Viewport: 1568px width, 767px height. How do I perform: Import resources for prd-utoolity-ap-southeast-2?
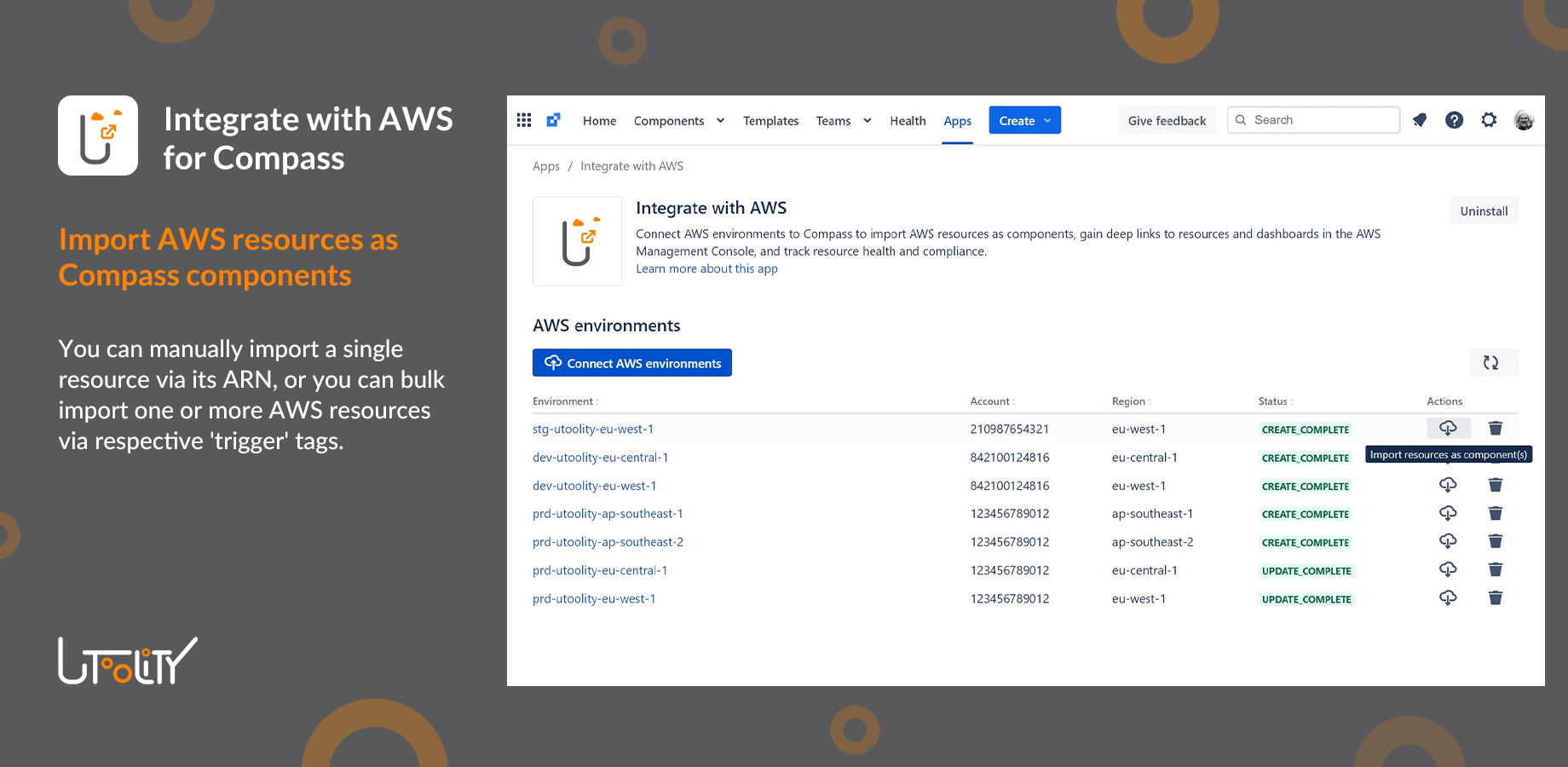pos(1448,541)
